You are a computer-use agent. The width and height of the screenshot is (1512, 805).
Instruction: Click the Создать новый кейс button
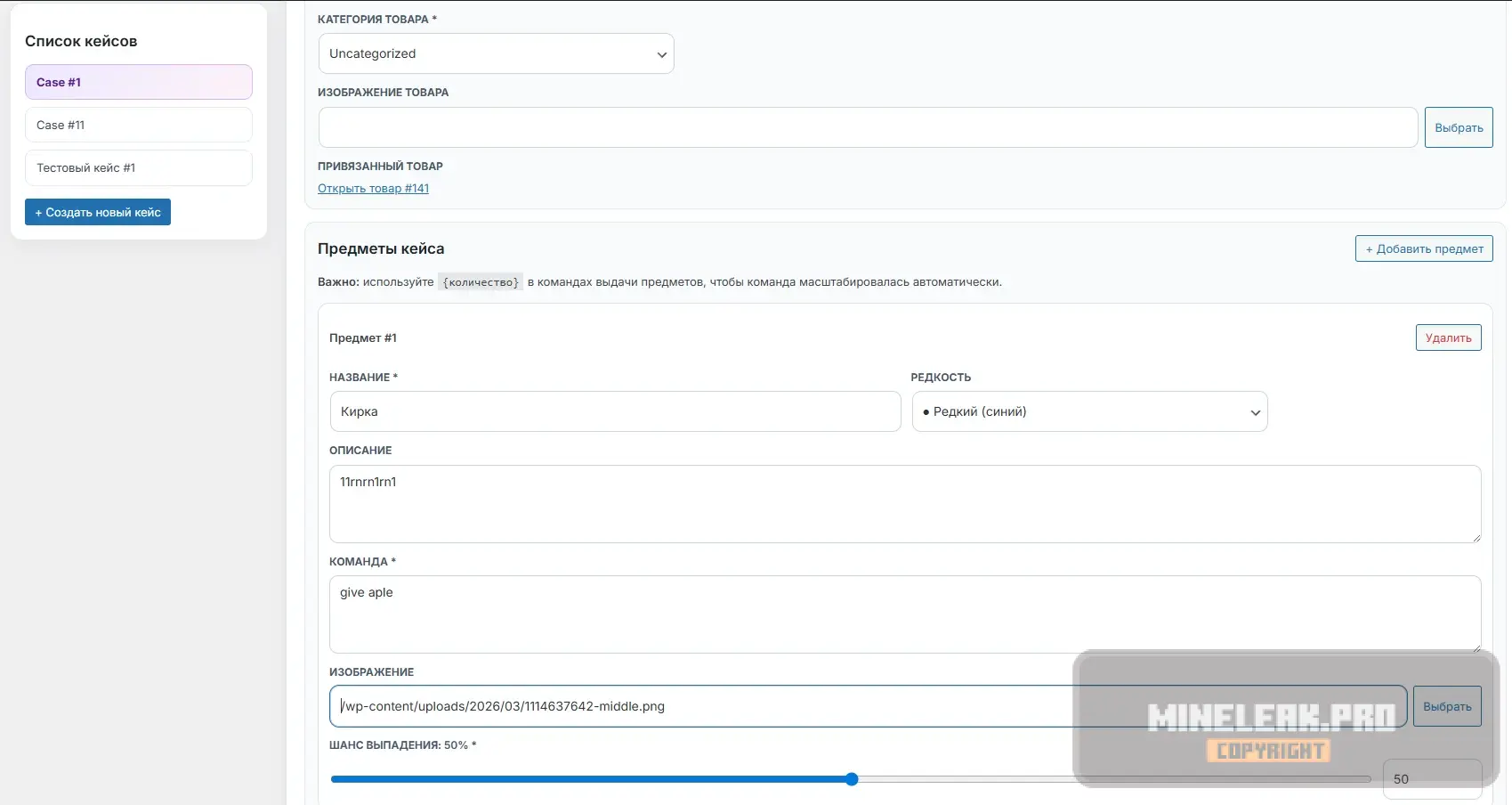pos(98,212)
